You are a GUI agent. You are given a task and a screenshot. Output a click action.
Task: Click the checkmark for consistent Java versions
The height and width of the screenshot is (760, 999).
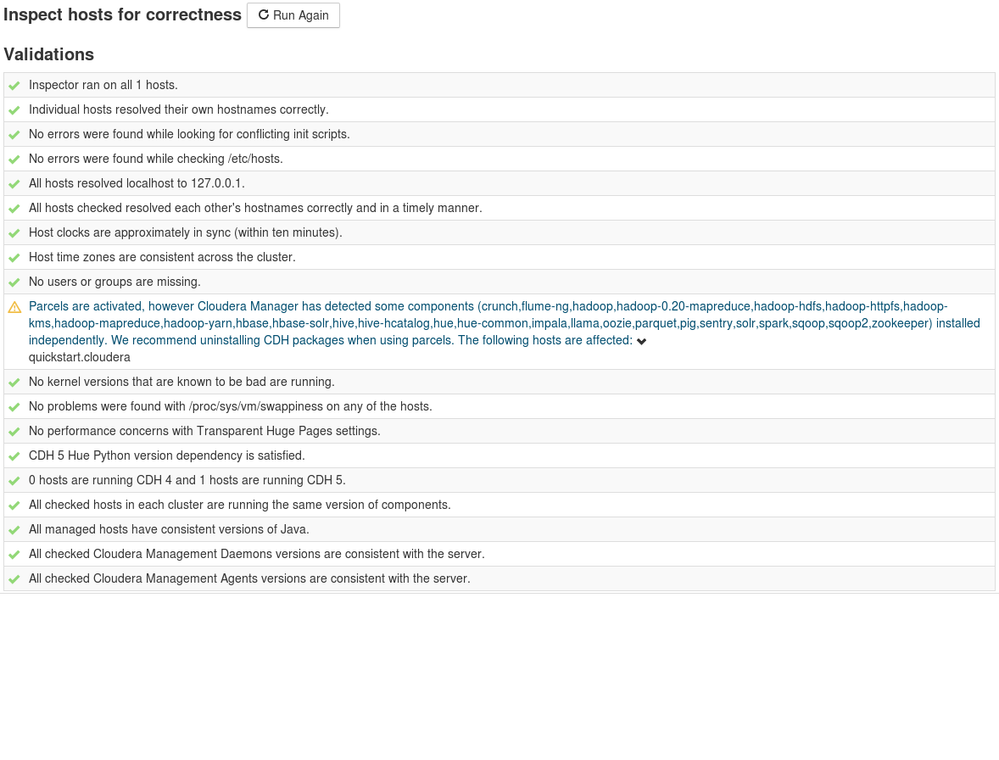(x=14, y=530)
